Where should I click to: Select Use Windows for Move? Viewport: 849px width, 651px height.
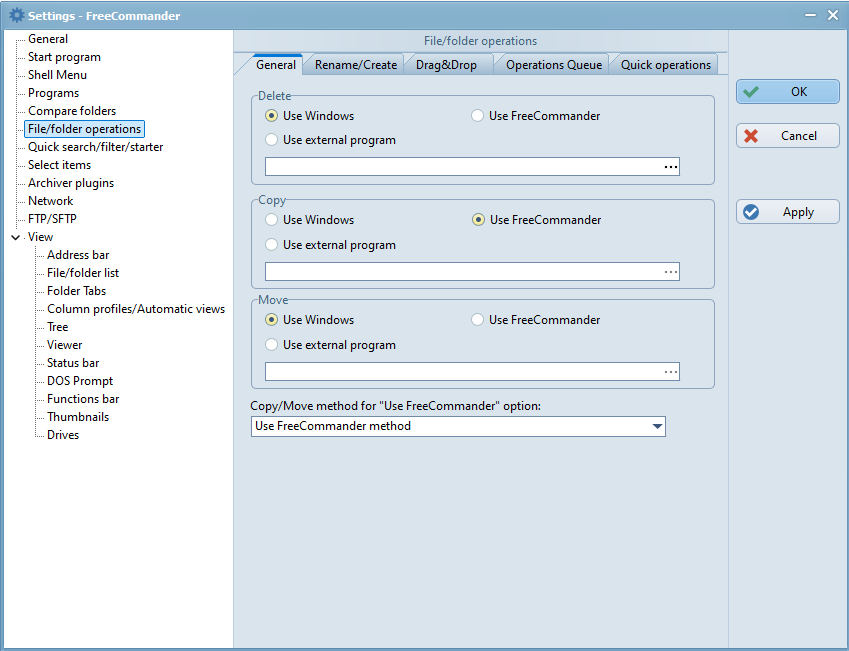click(310, 320)
